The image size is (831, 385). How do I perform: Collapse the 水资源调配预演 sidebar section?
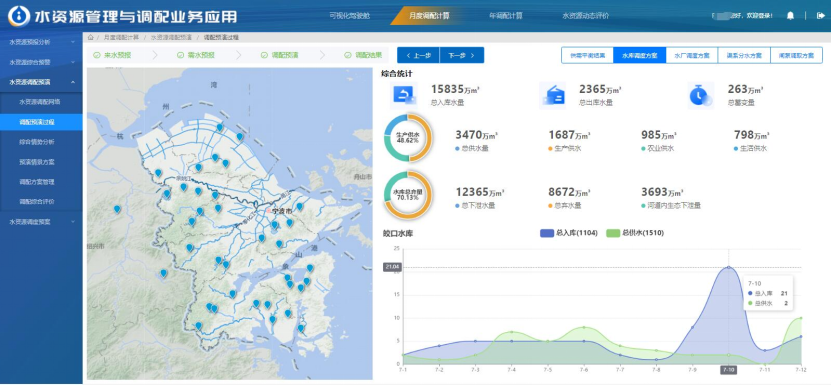[41, 82]
